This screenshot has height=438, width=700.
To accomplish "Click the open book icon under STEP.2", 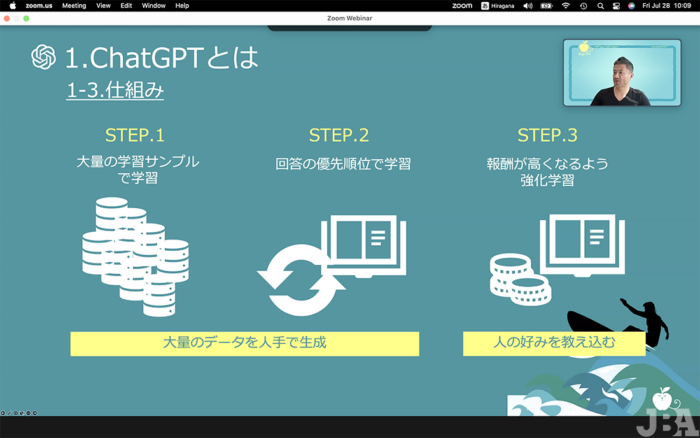I will 363,246.
